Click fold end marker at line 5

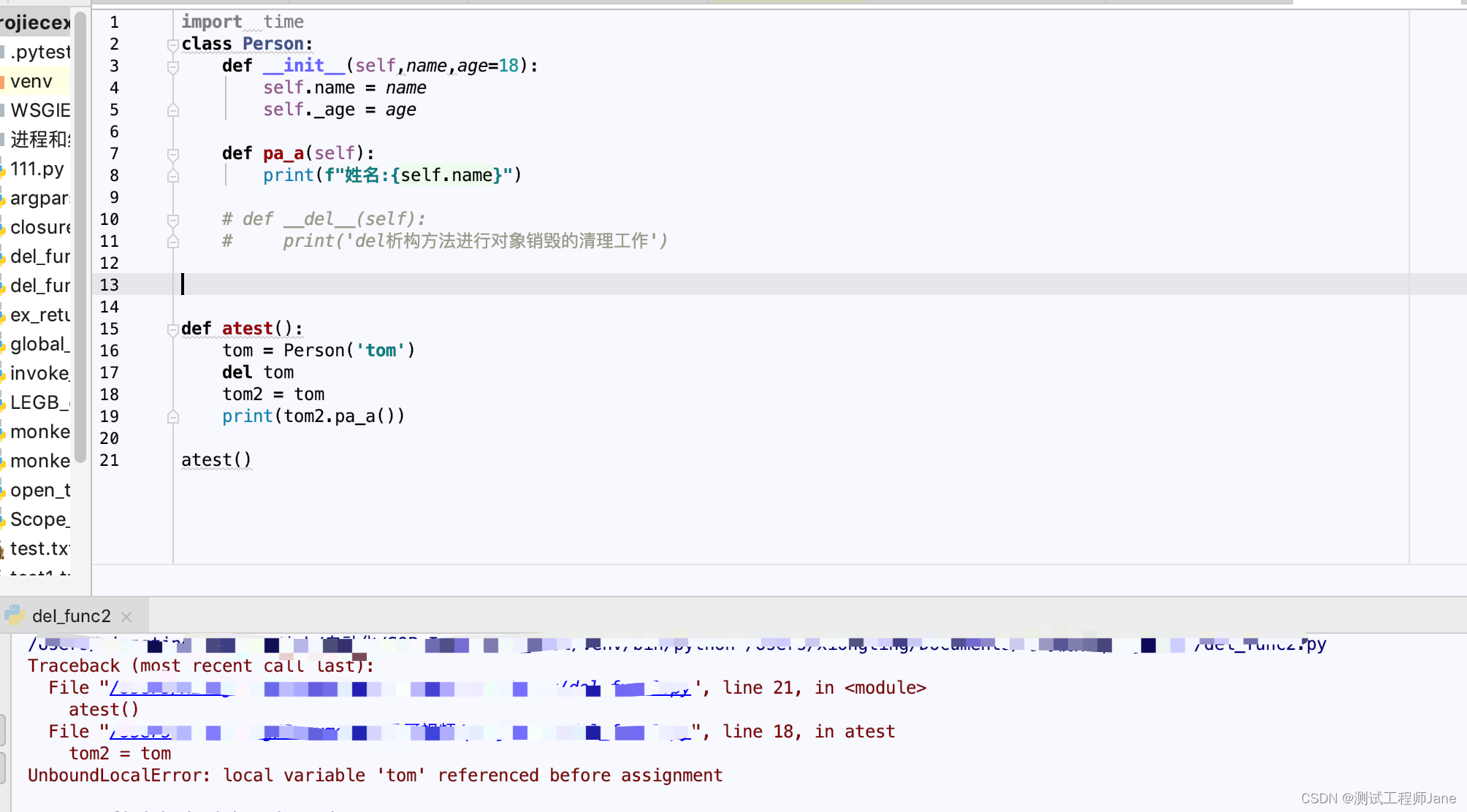173,110
